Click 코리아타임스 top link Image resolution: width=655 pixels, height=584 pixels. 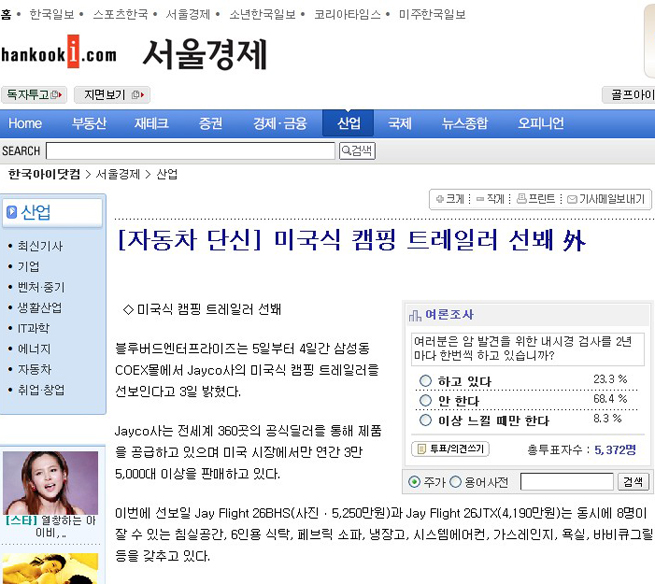pos(348,15)
